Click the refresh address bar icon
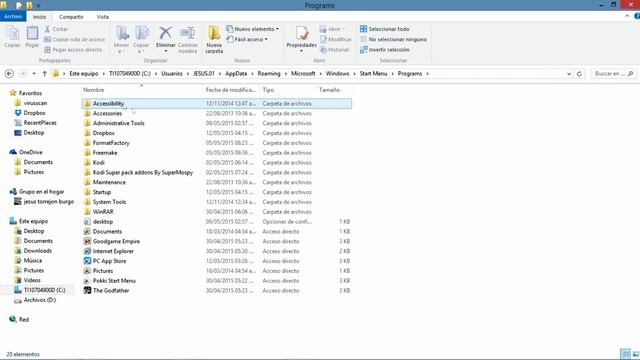This screenshot has width=640, height=360. 579,74
